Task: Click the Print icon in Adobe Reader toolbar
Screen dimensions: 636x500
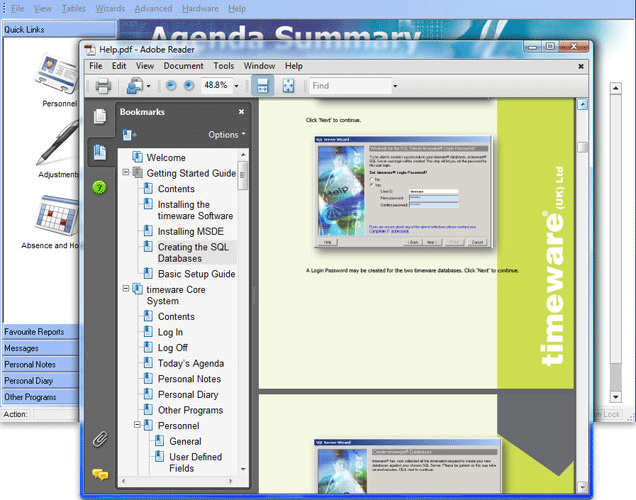Action: [103, 86]
